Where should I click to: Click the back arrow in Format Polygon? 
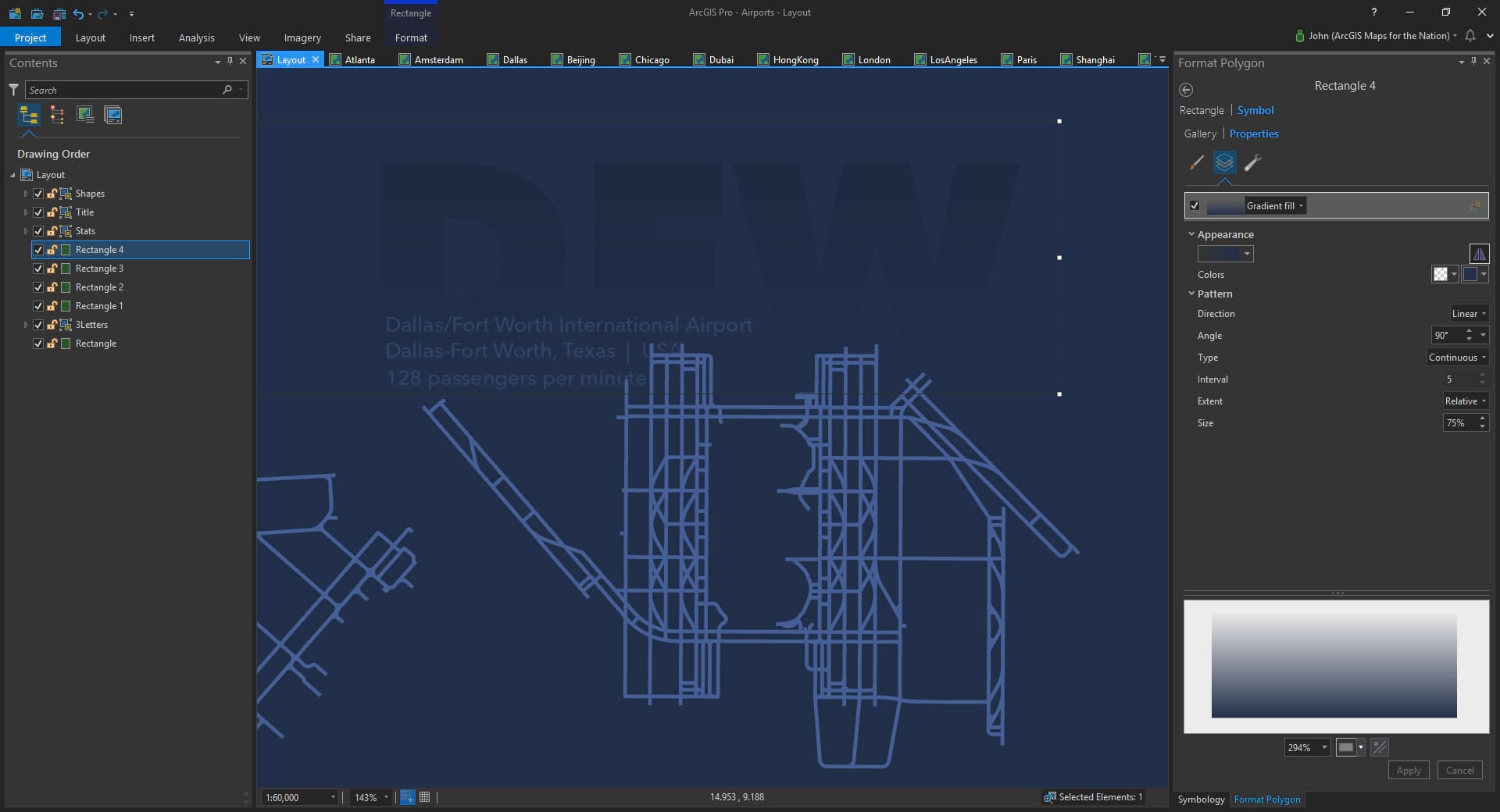coord(1186,90)
